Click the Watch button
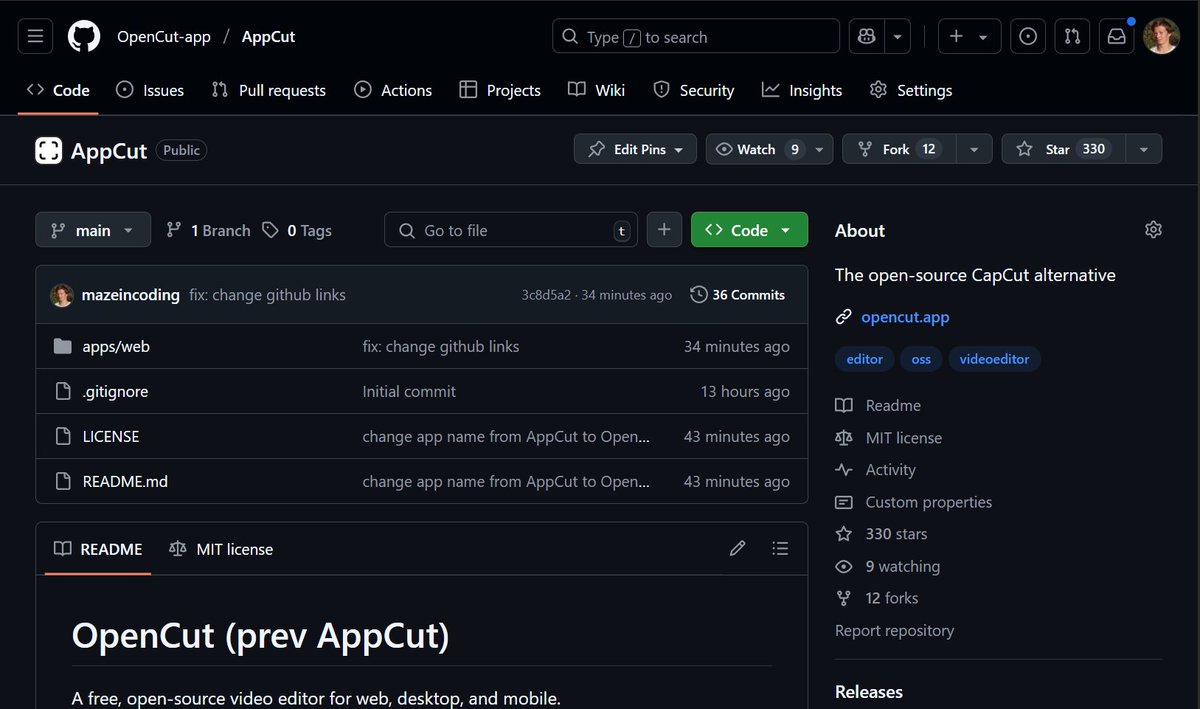1200x709 pixels. [755, 149]
